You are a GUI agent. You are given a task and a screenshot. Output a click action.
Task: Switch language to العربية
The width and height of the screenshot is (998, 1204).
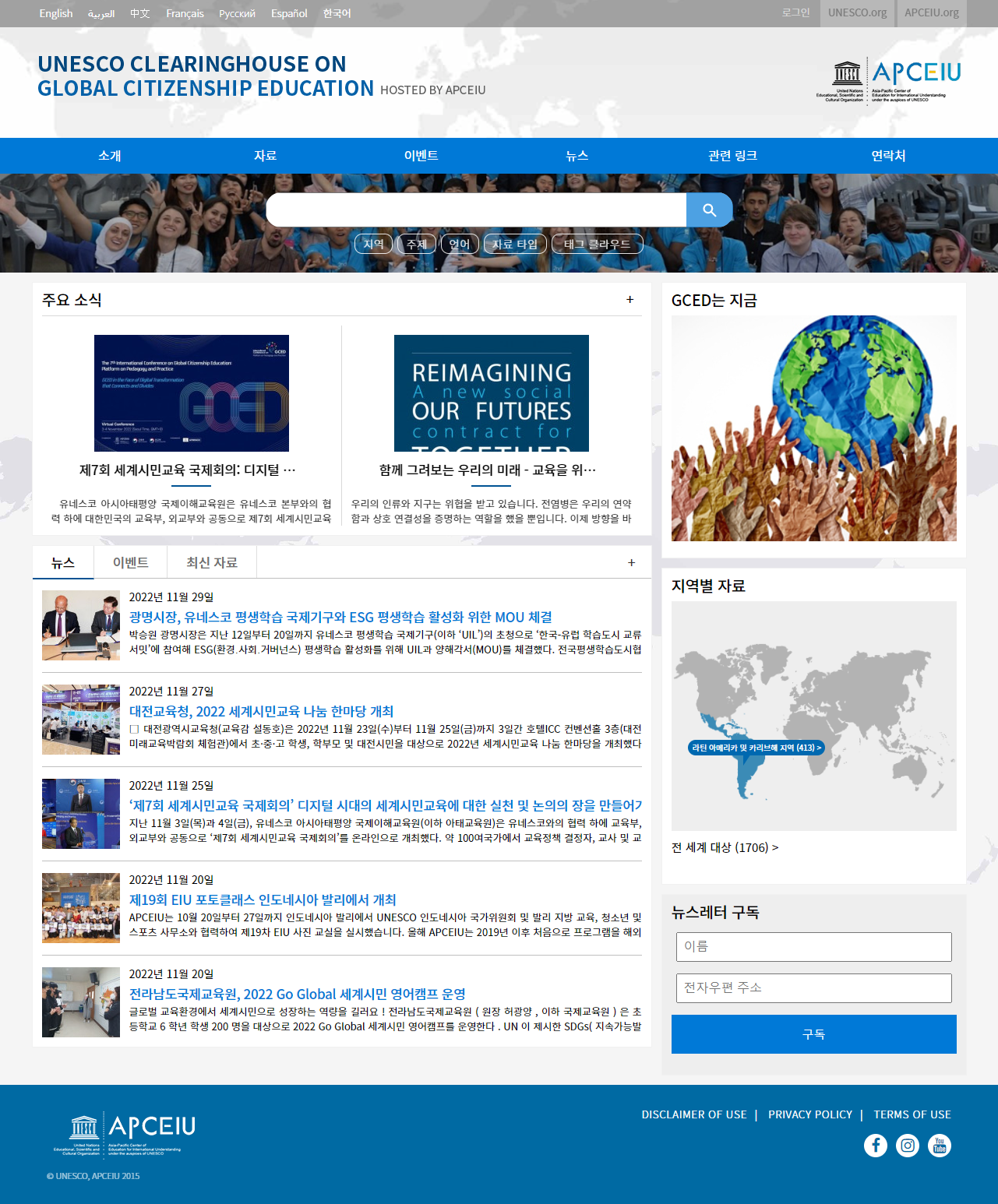click(101, 13)
